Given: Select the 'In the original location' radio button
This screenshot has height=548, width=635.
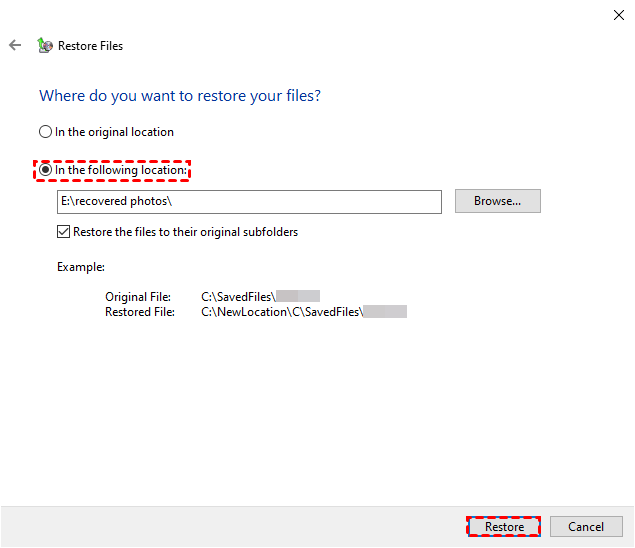Looking at the screenshot, I should [45, 132].
